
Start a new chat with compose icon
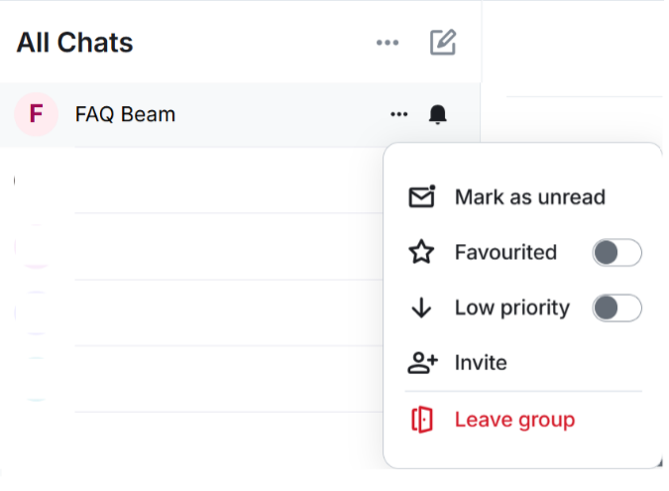pyautogui.click(x=443, y=42)
